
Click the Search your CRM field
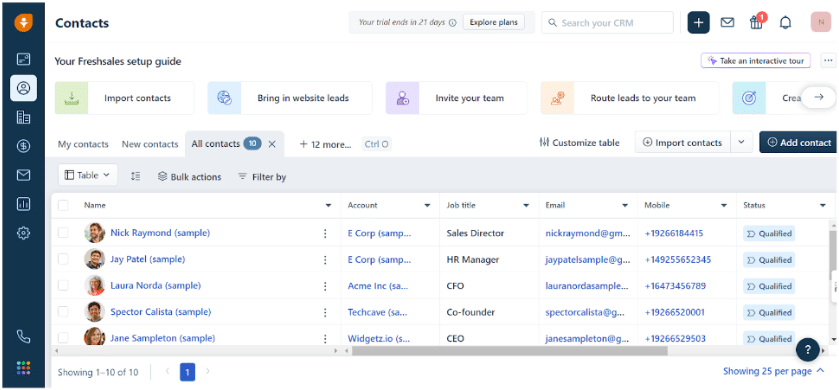click(607, 22)
